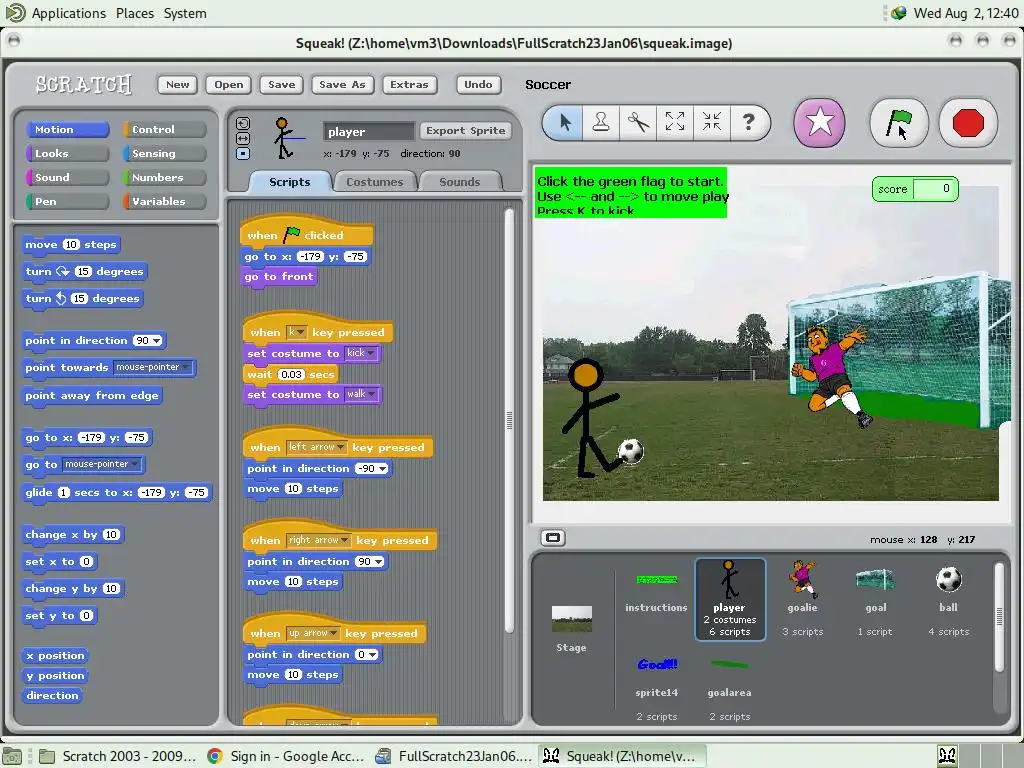
Task: Switch to FullScratch23Jan06 taskbar window
Action: pos(455,756)
